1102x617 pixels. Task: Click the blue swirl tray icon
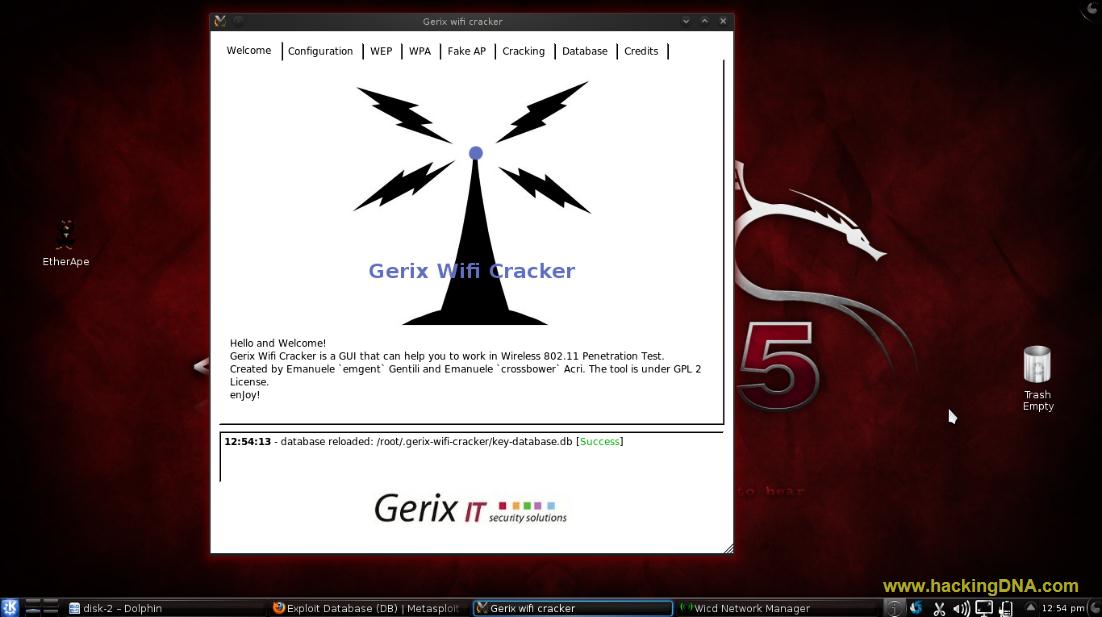(x=916, y=608)
